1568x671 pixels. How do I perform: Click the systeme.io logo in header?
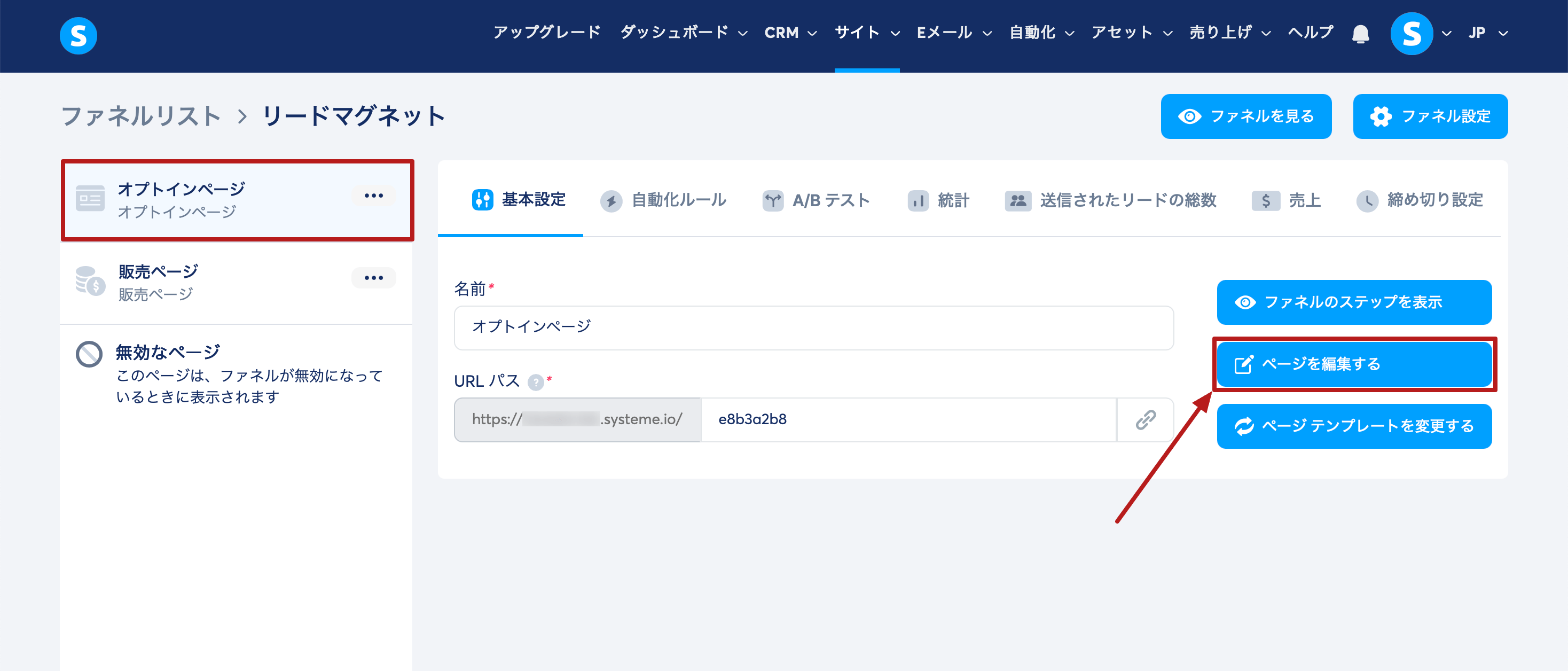tap(78, 35)
